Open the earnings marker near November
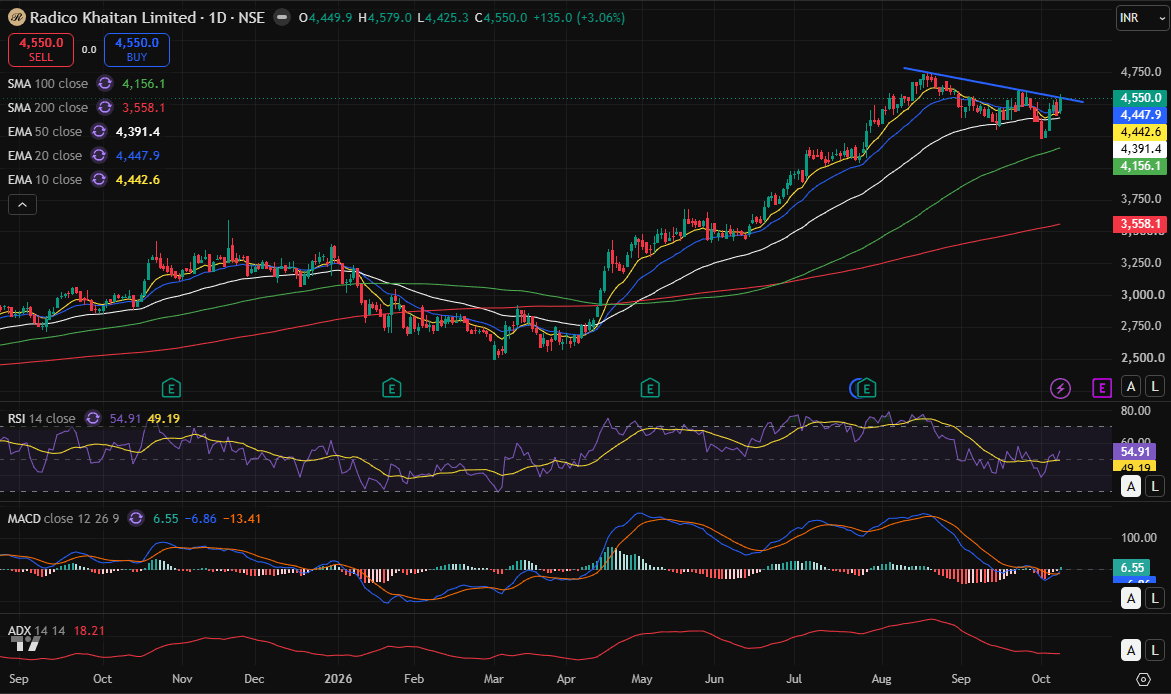Image resolution: width=1171 pixels, height=694 pixels. tap(171, 388)
